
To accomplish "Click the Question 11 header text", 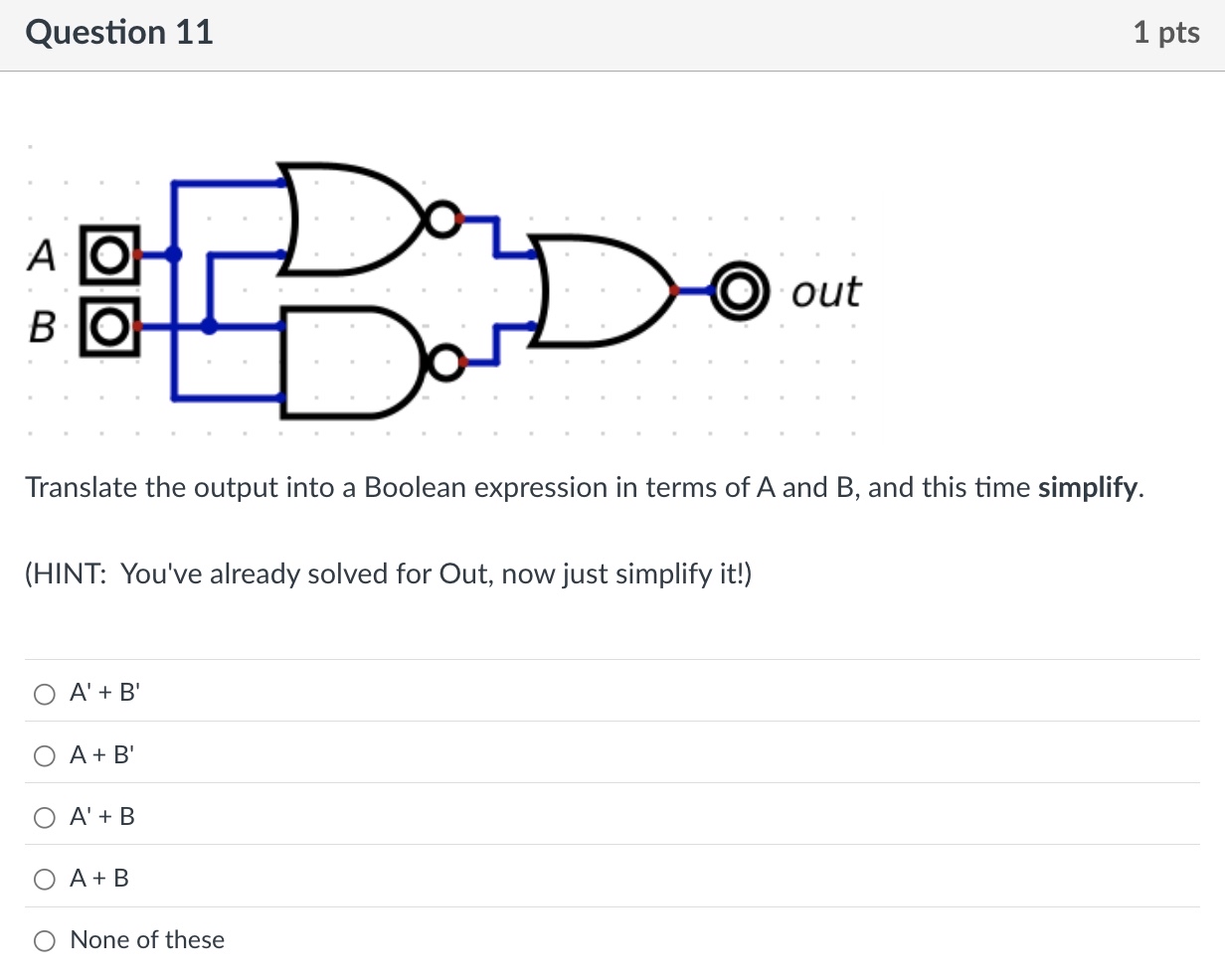I will (x=118, y=32).
